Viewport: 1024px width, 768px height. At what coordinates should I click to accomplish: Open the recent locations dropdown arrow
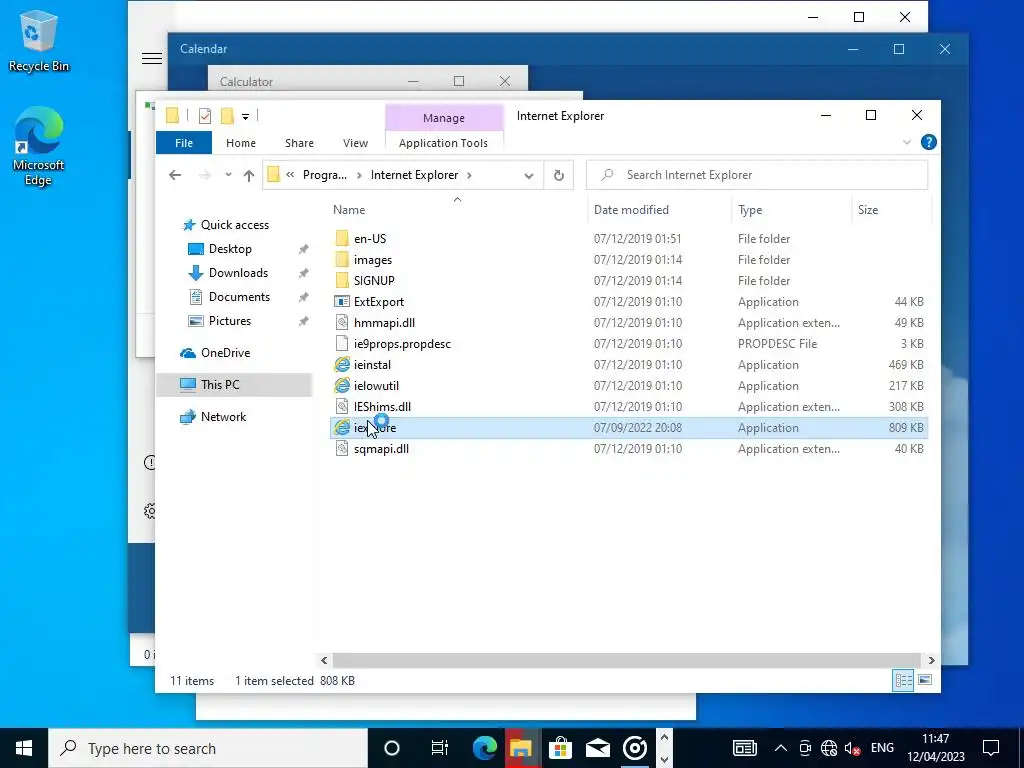228,175
